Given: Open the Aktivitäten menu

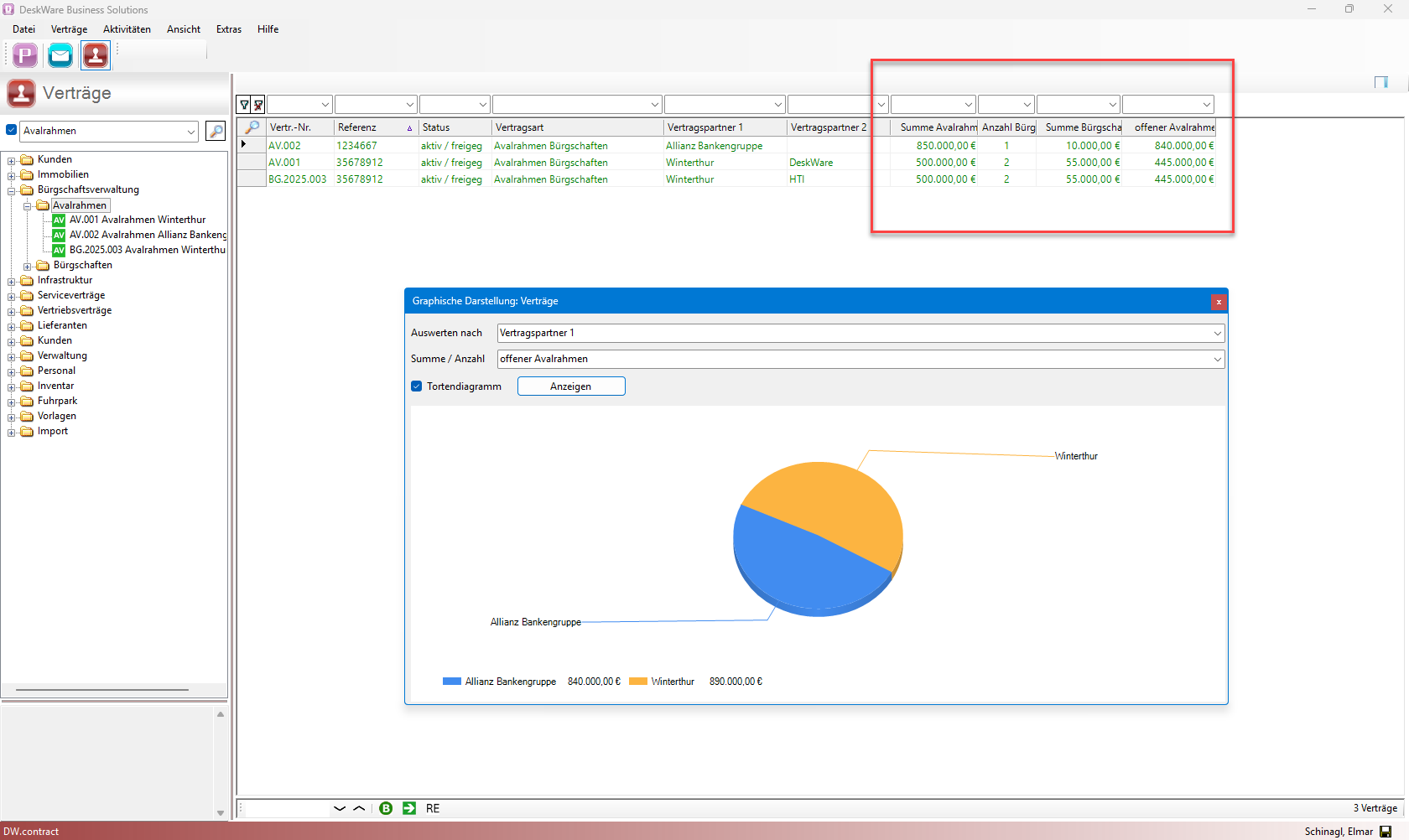Looking at the screenshot, I should 127,29.
